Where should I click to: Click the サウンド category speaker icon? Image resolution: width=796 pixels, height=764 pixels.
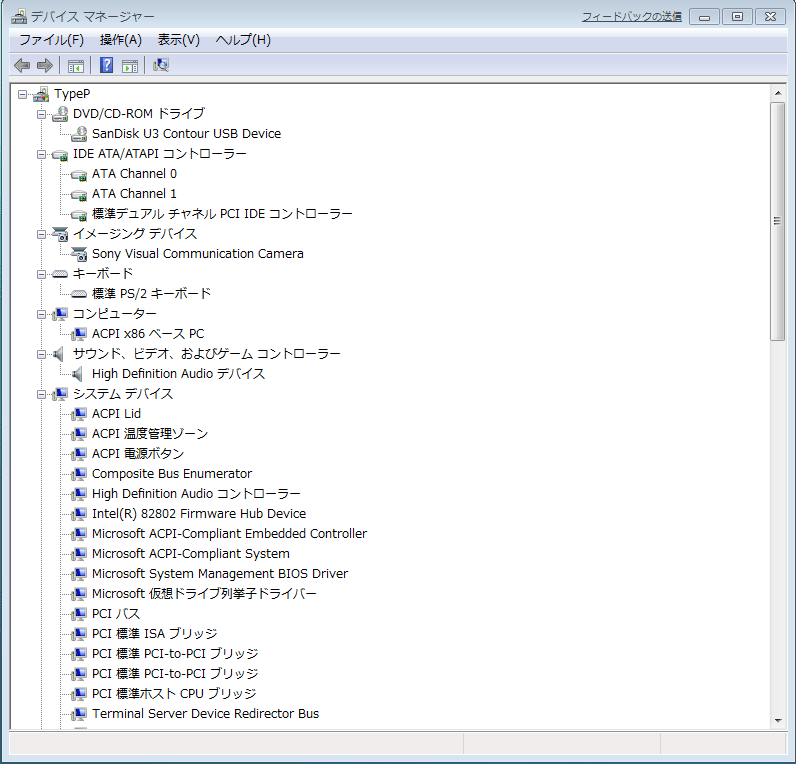(58, 354)
